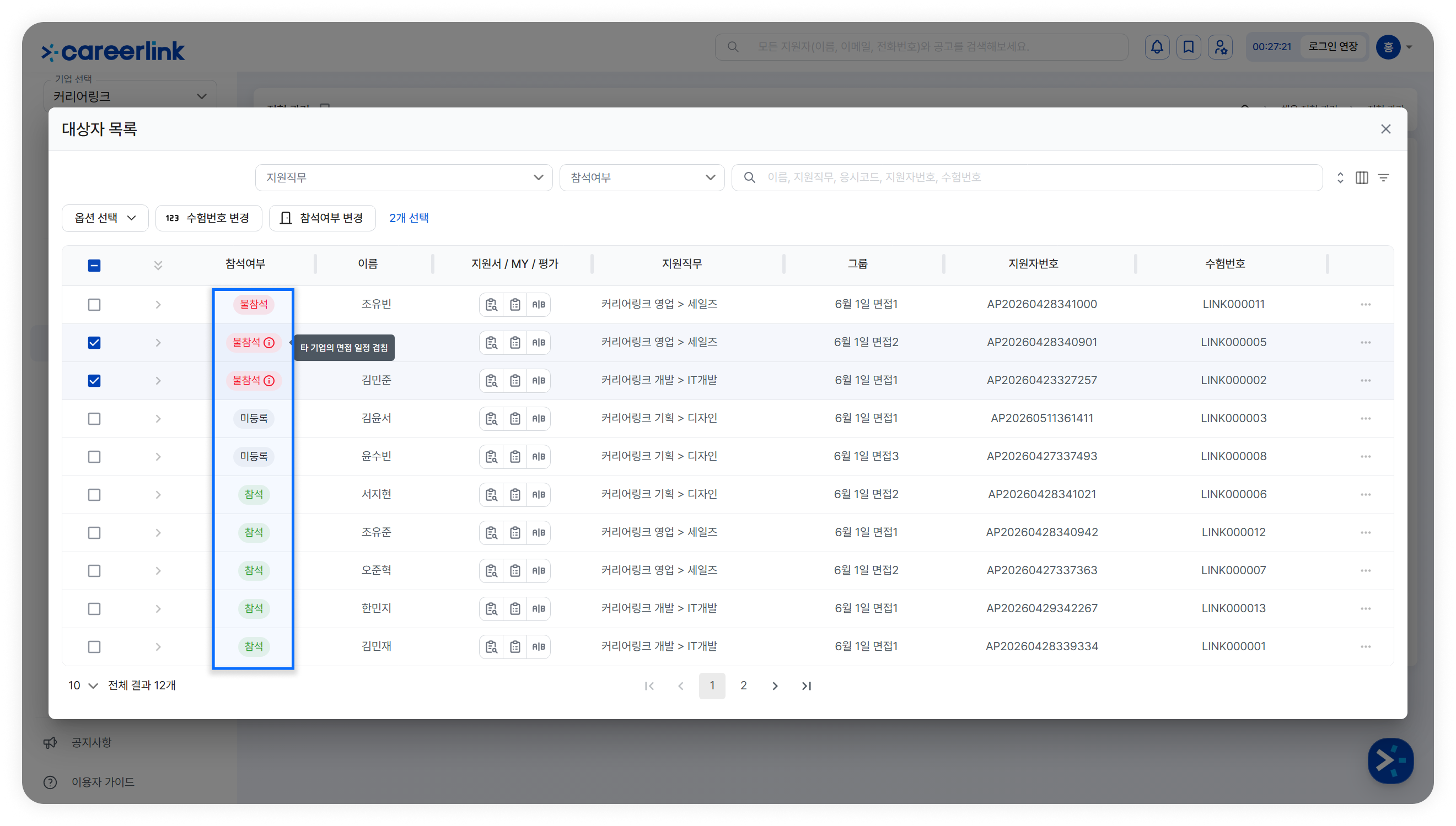Open MY clipboard icon for 조유빈
1456x826 pixels.
515,305
